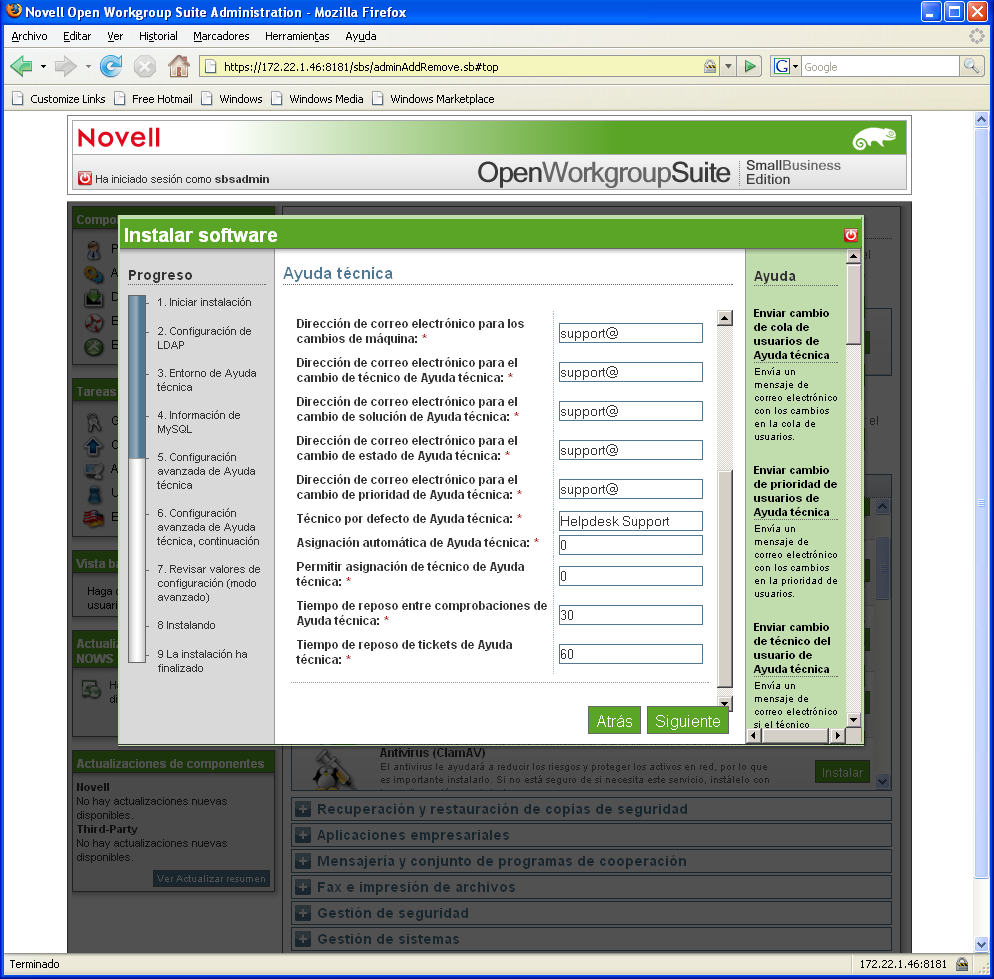
Task: Click the form scrollbar down arrow
Action: click(x=725, y=703)
